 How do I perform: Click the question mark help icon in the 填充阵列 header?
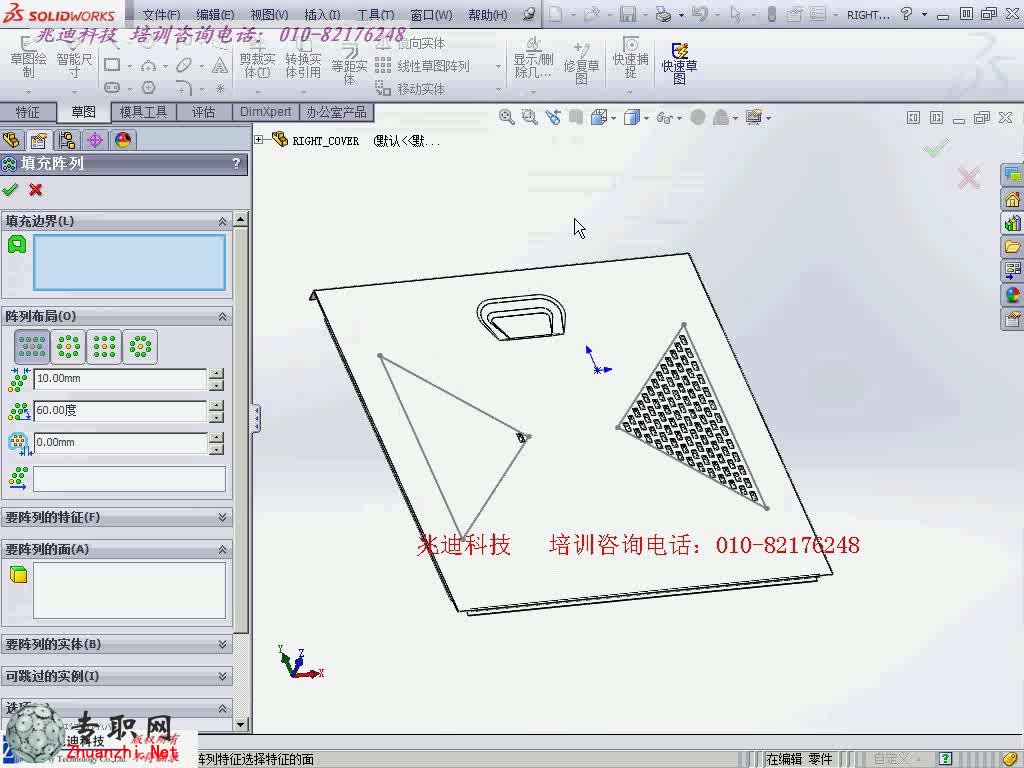pos(236,163)
